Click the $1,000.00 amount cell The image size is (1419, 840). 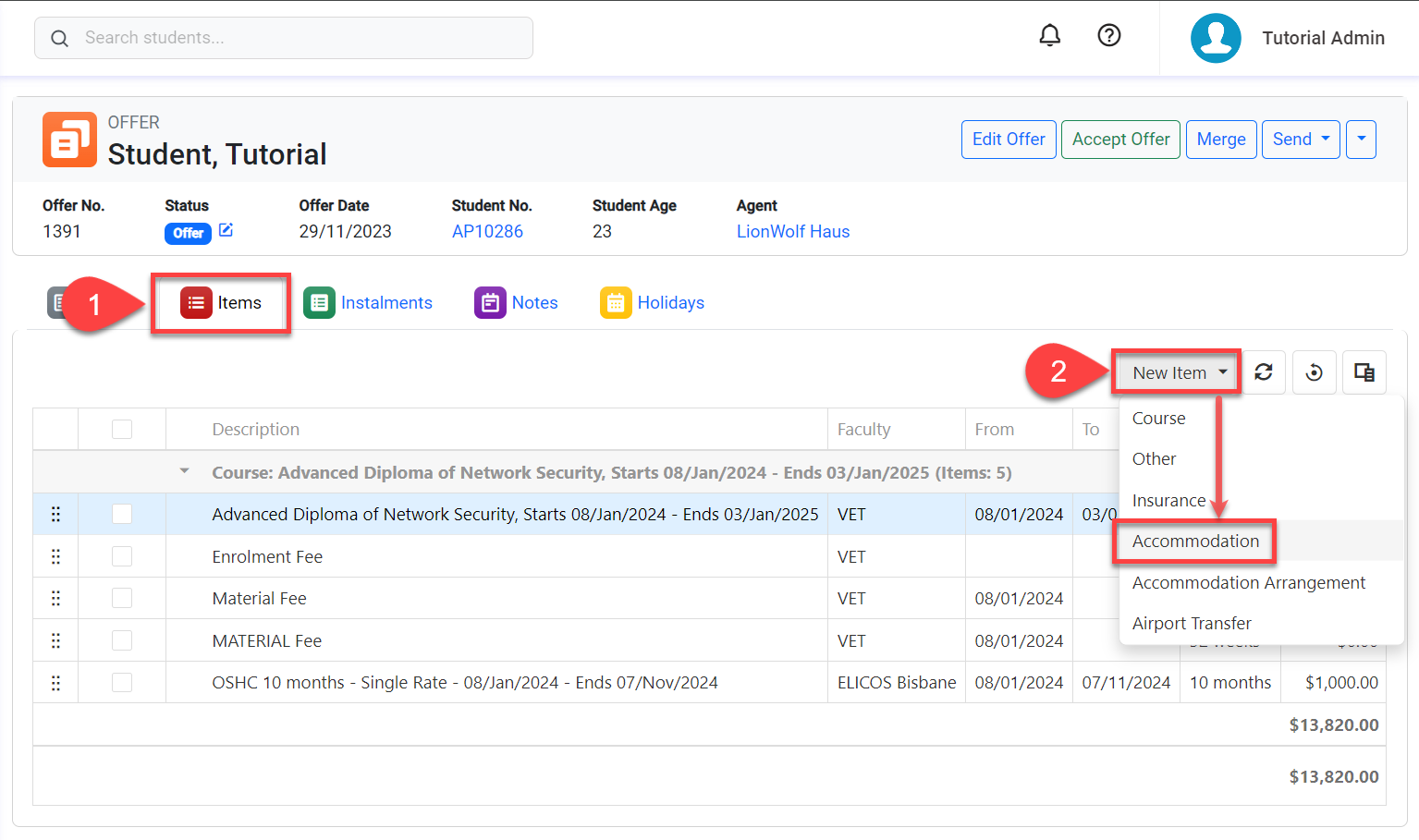coord(1332,682)
